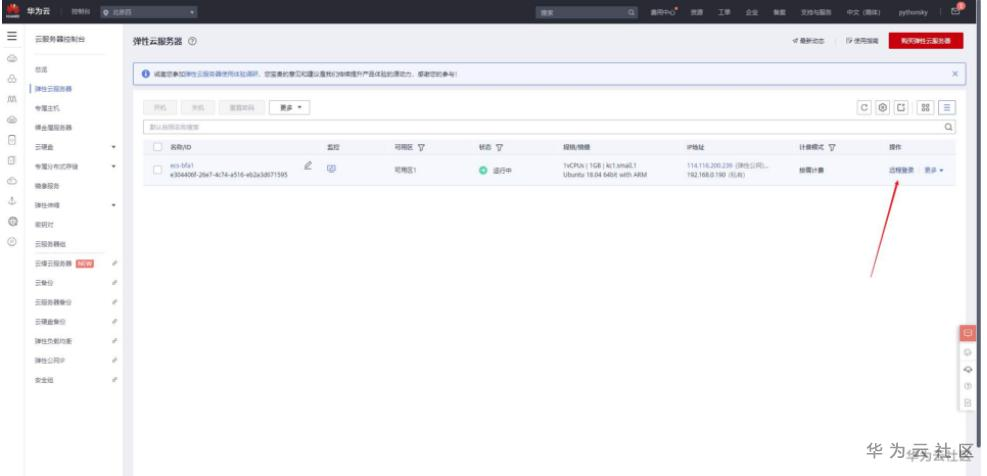Click the 开机 button
This screenshot has height=476, width=987.
[160, 108]
